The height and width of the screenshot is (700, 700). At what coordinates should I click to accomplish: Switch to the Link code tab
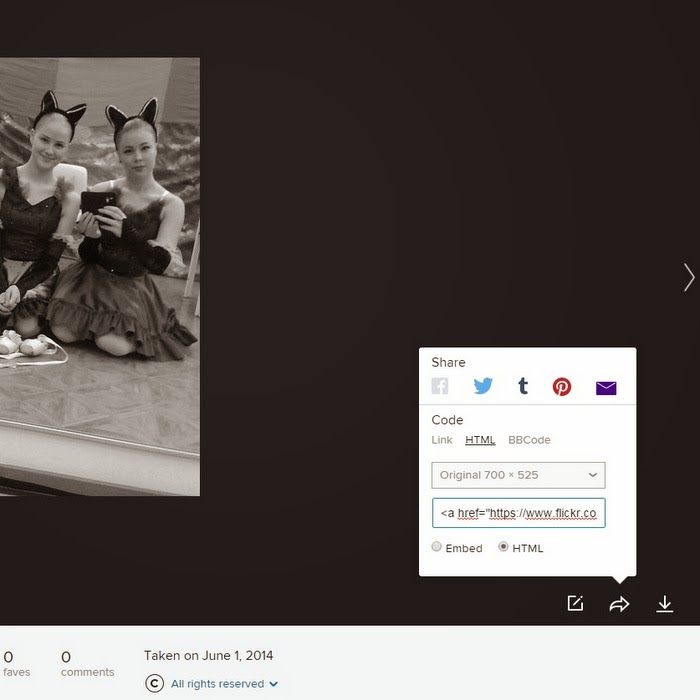pos(442,440)
